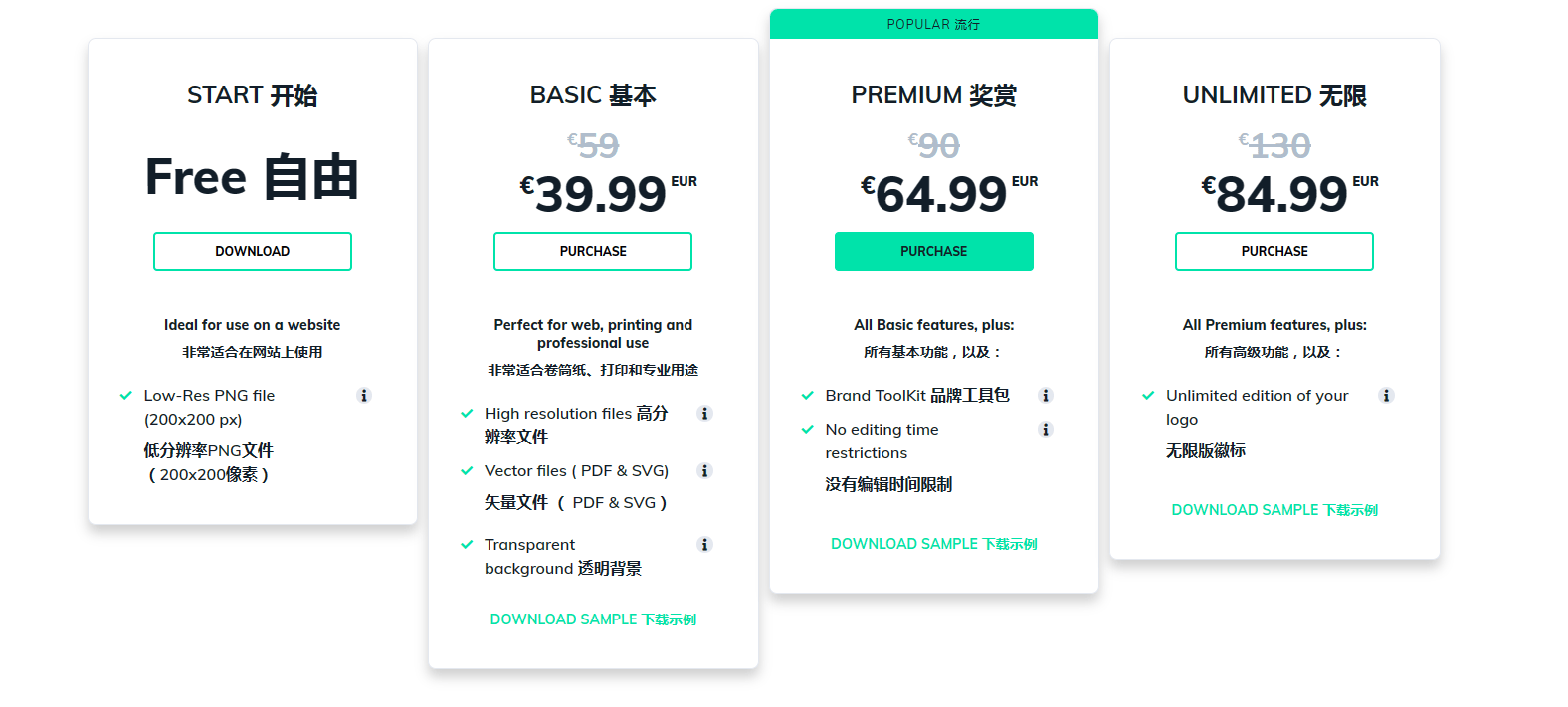Click info icon beside High resolution files
Image resolution: width=1568 pixels, height=707 pixels.
click(705, 414)
